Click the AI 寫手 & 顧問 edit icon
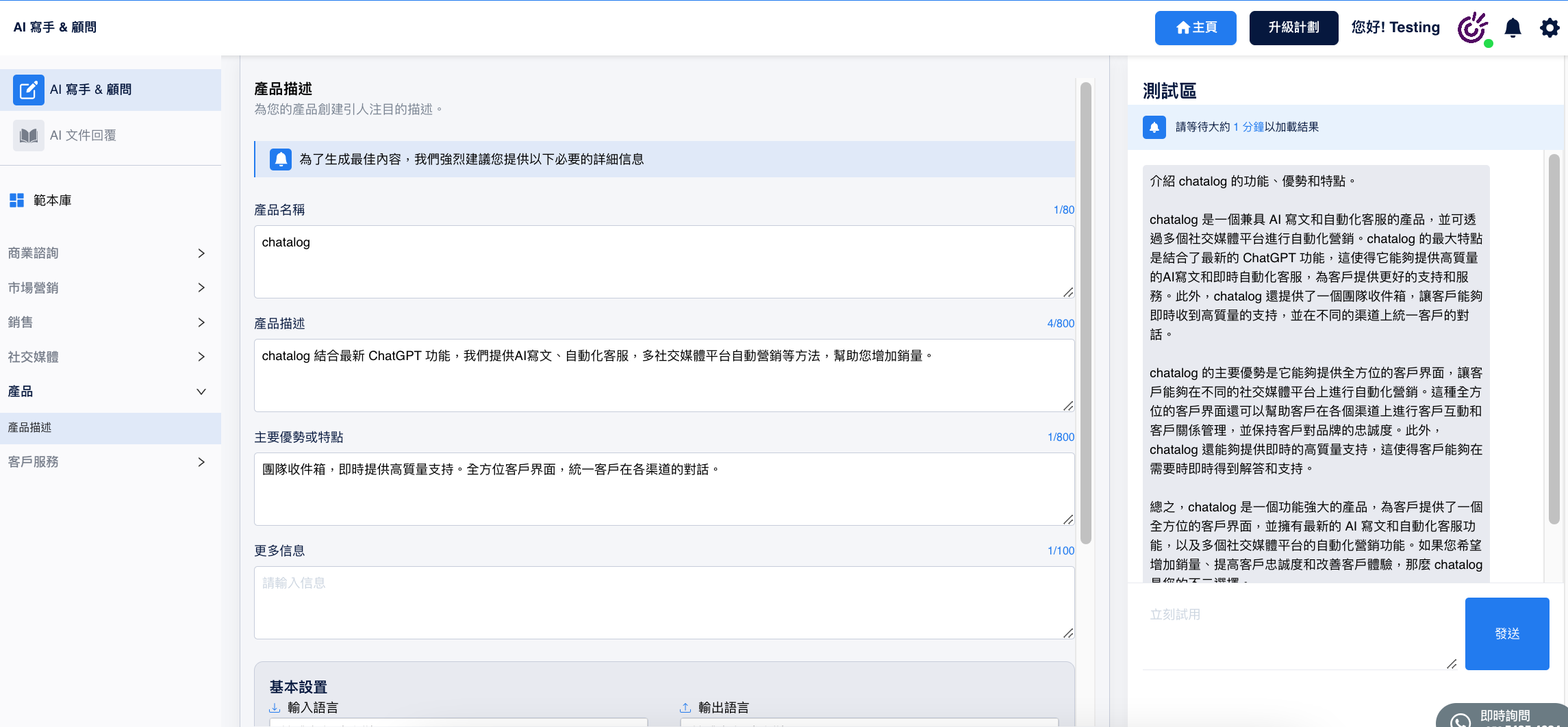 (x=28, y=90)
